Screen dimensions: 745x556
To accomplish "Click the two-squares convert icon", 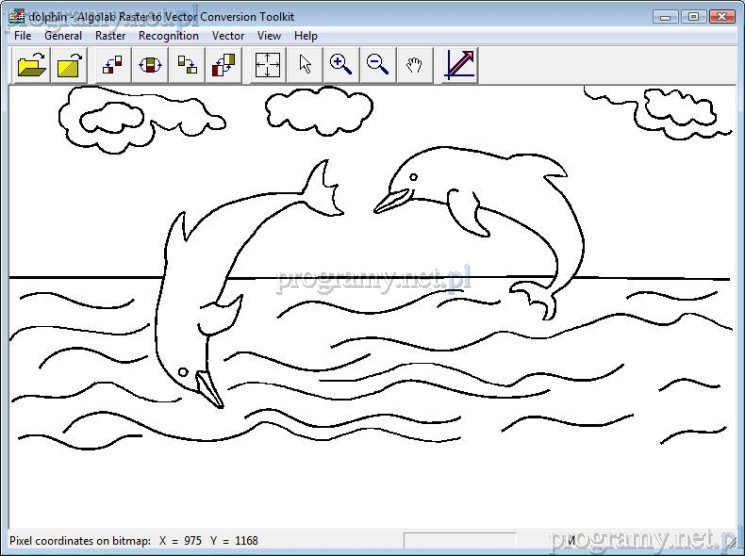I will coord(187,65).
